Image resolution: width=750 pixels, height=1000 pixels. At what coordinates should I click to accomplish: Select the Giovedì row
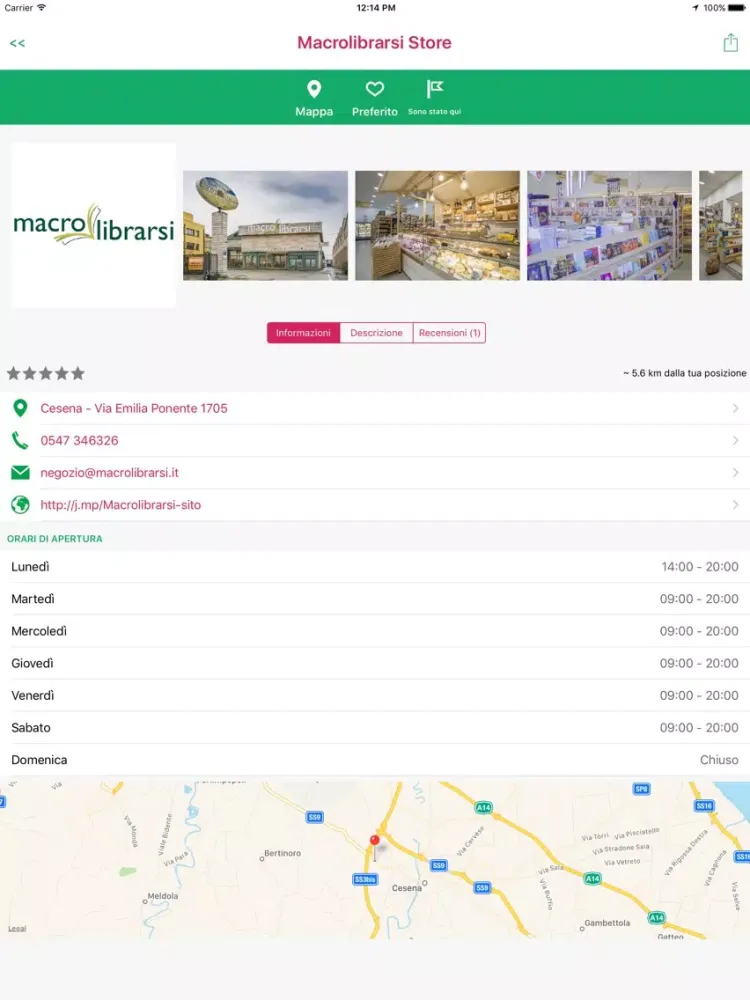[375, 663]
